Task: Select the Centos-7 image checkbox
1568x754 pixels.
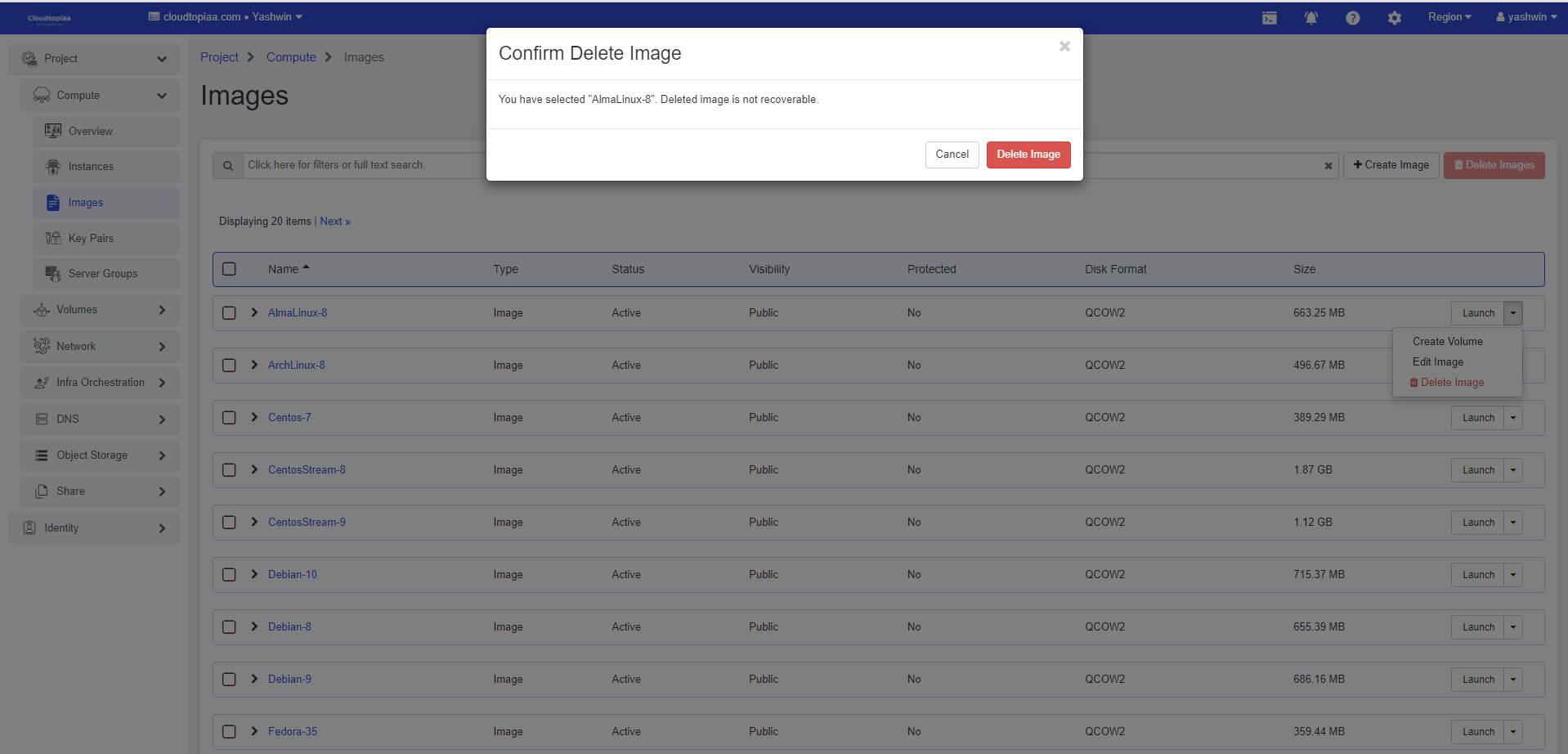Action: tap(229, 418)
